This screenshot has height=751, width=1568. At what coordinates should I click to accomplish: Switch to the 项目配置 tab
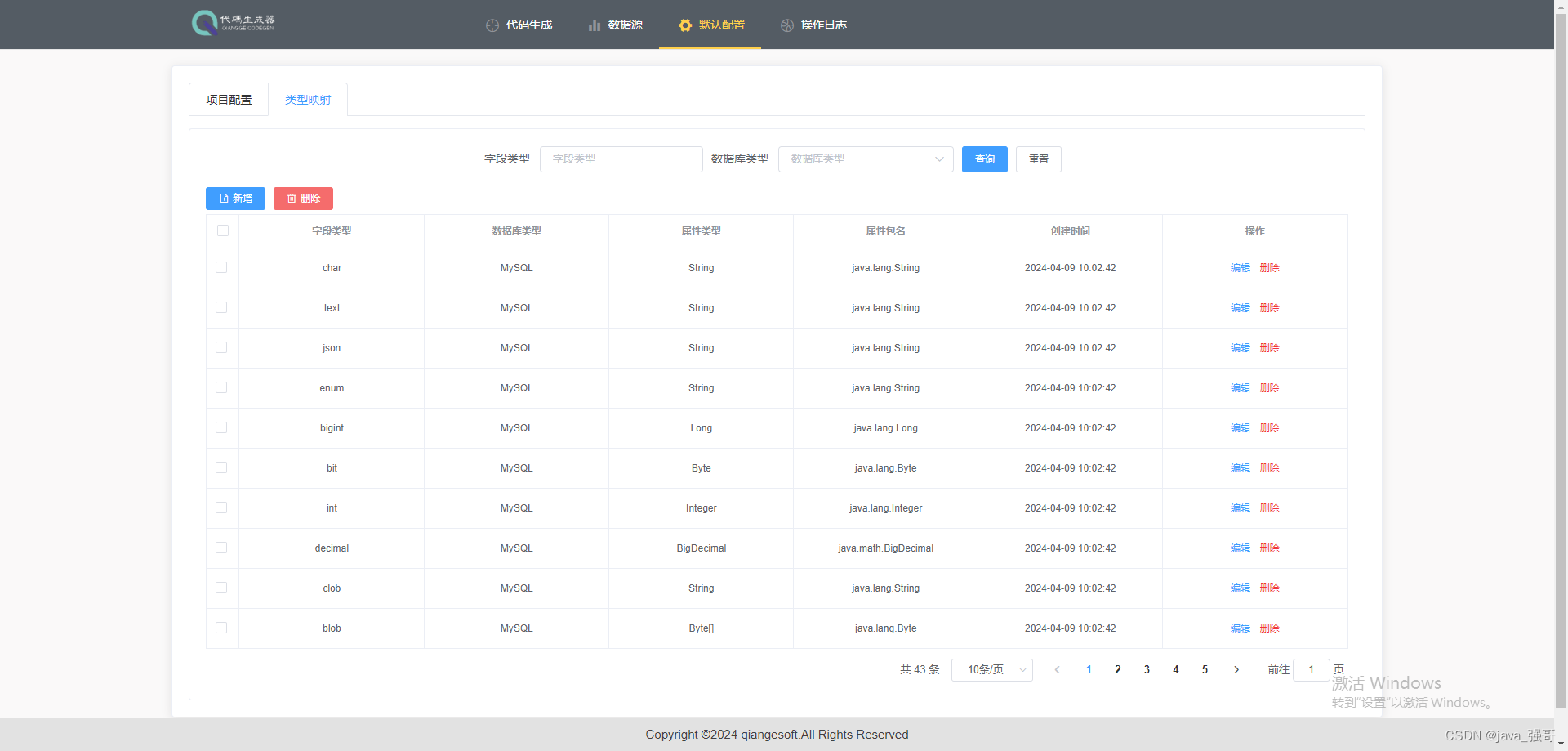pyautogui.click(x=229, y=100)
